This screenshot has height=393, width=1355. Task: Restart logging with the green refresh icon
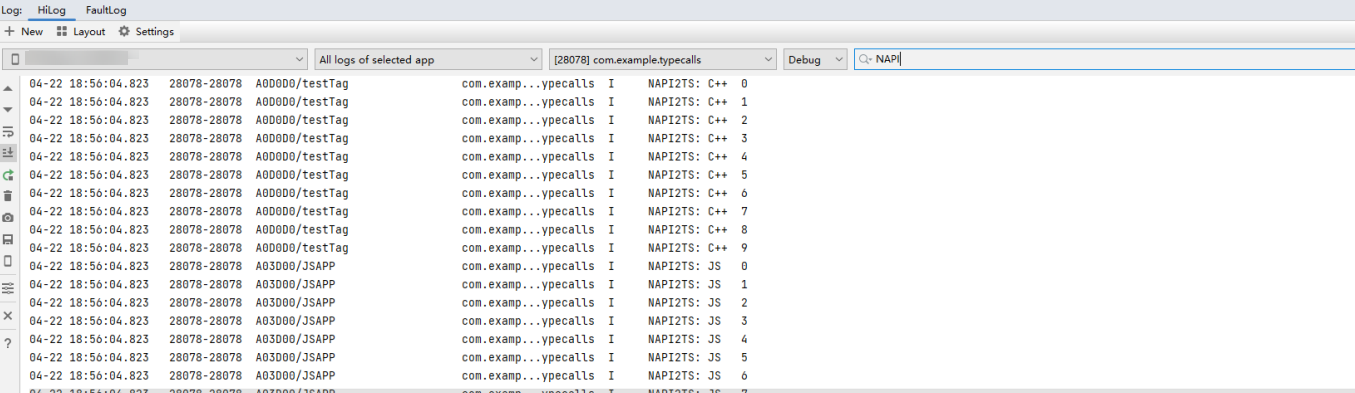(8, 175)
